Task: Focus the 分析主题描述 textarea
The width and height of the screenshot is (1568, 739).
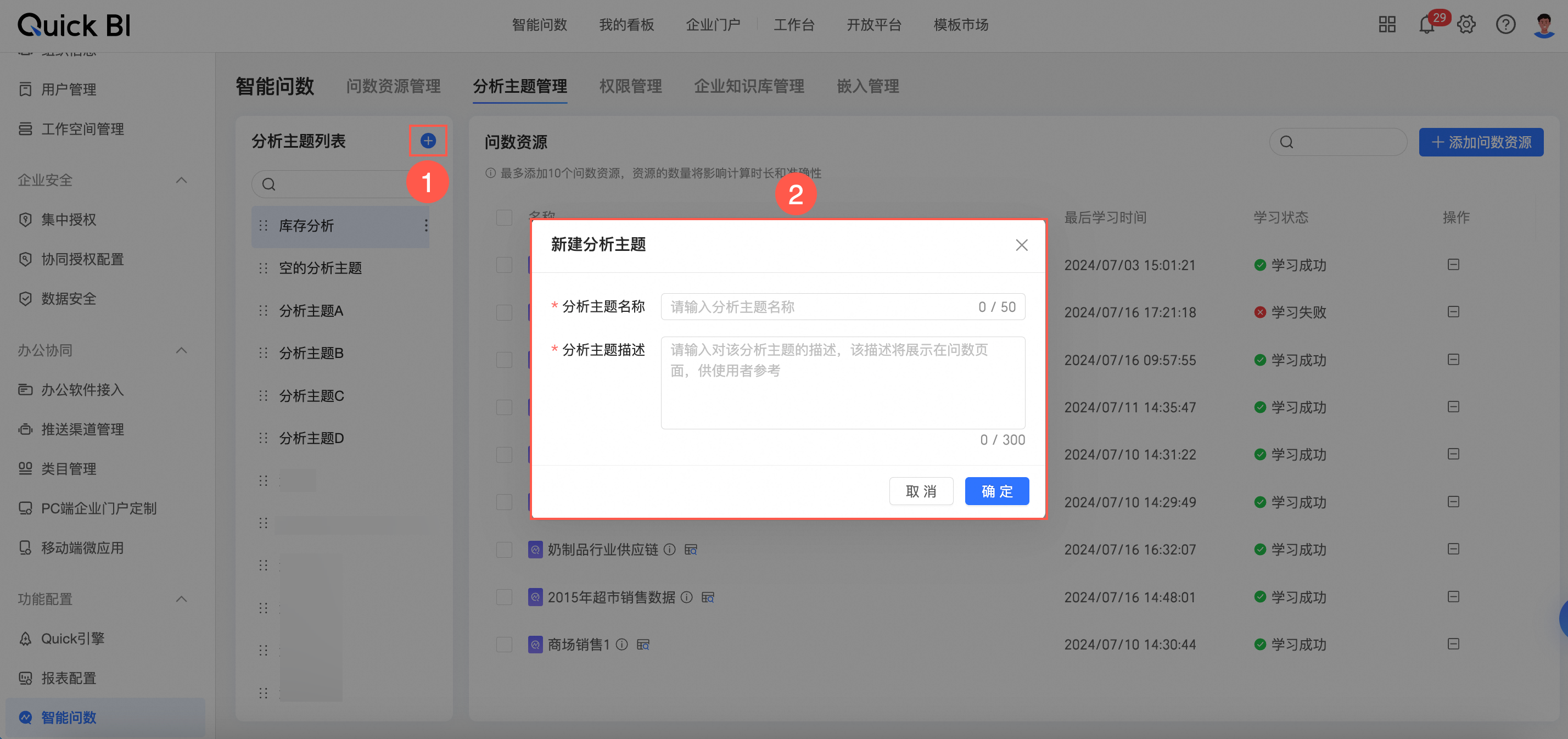Action: (x=843, y=383)
